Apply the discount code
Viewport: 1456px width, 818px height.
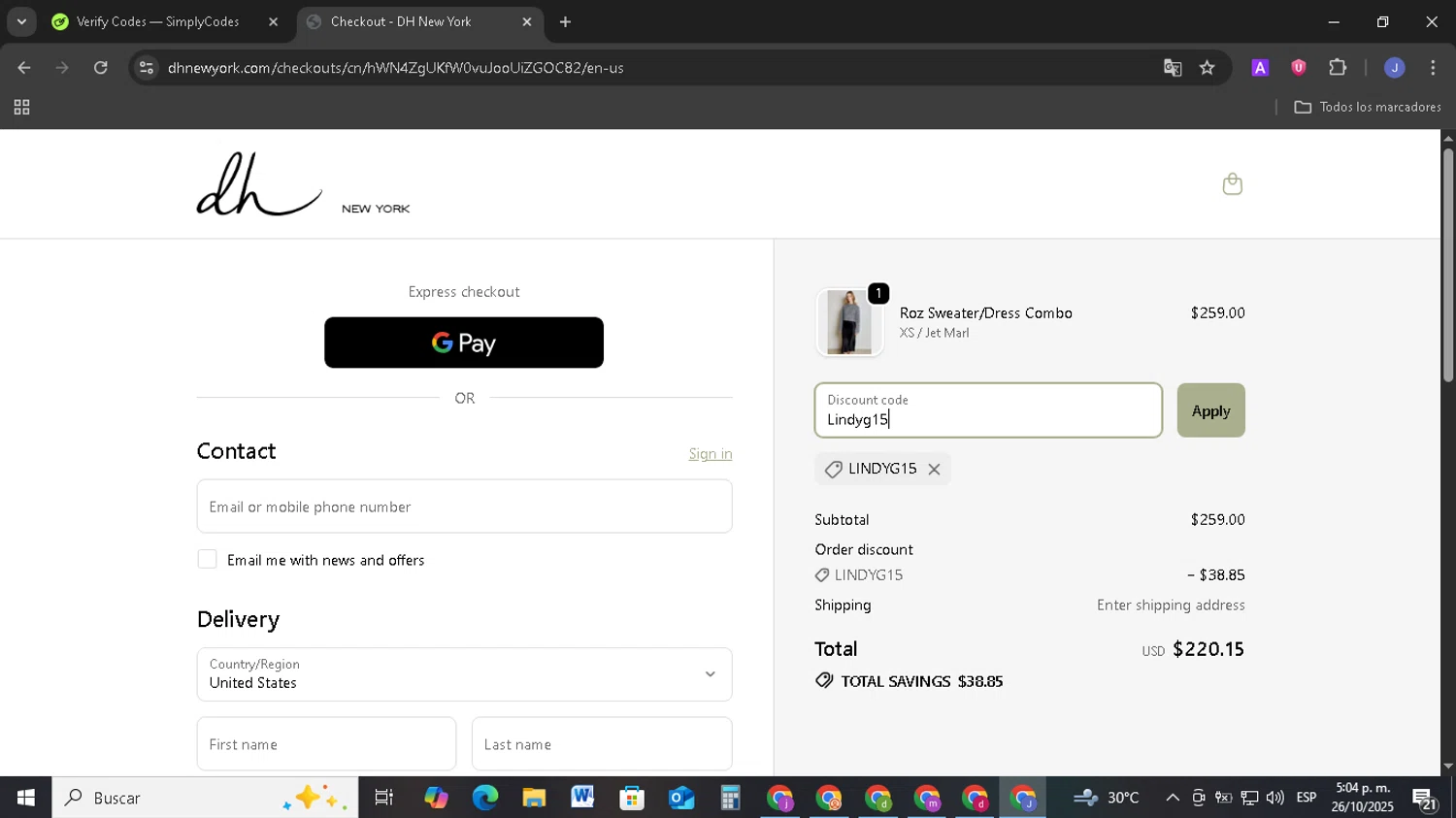tap(1210, 410)
